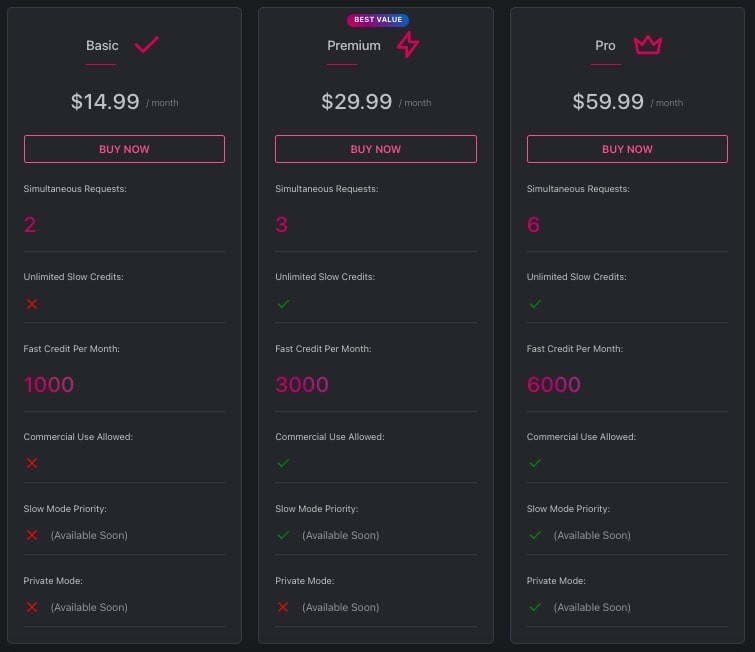Click the red X under Basic Slow Mode Priority
Screen dimensions: 755x652
click(32, 535)
